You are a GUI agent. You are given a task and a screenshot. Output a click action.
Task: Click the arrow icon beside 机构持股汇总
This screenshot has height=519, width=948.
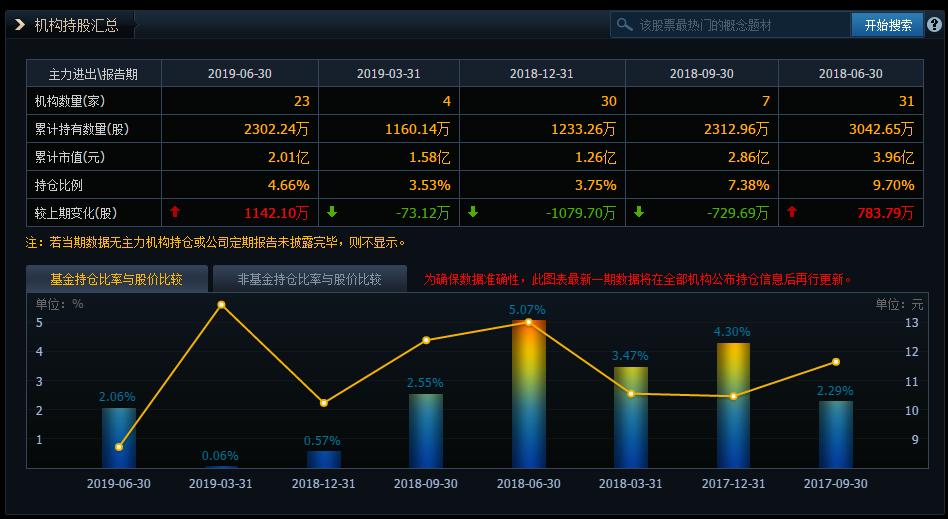19,25
